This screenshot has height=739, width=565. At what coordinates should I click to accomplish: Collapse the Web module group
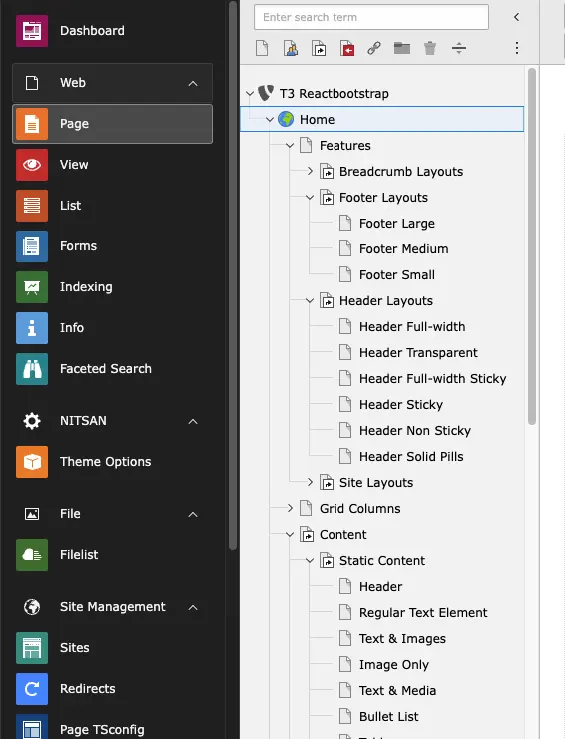coord(193,83)
